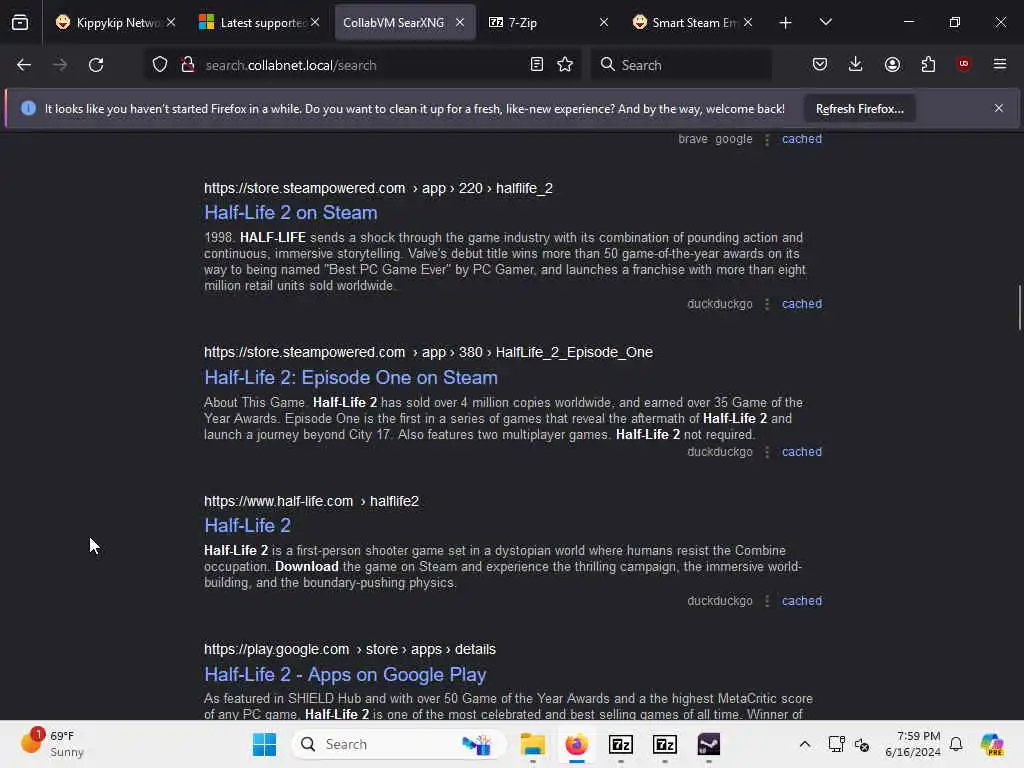The width and height of the screenshot is (1024, 768).
Task: Go back to previous page
Action: 24,65
